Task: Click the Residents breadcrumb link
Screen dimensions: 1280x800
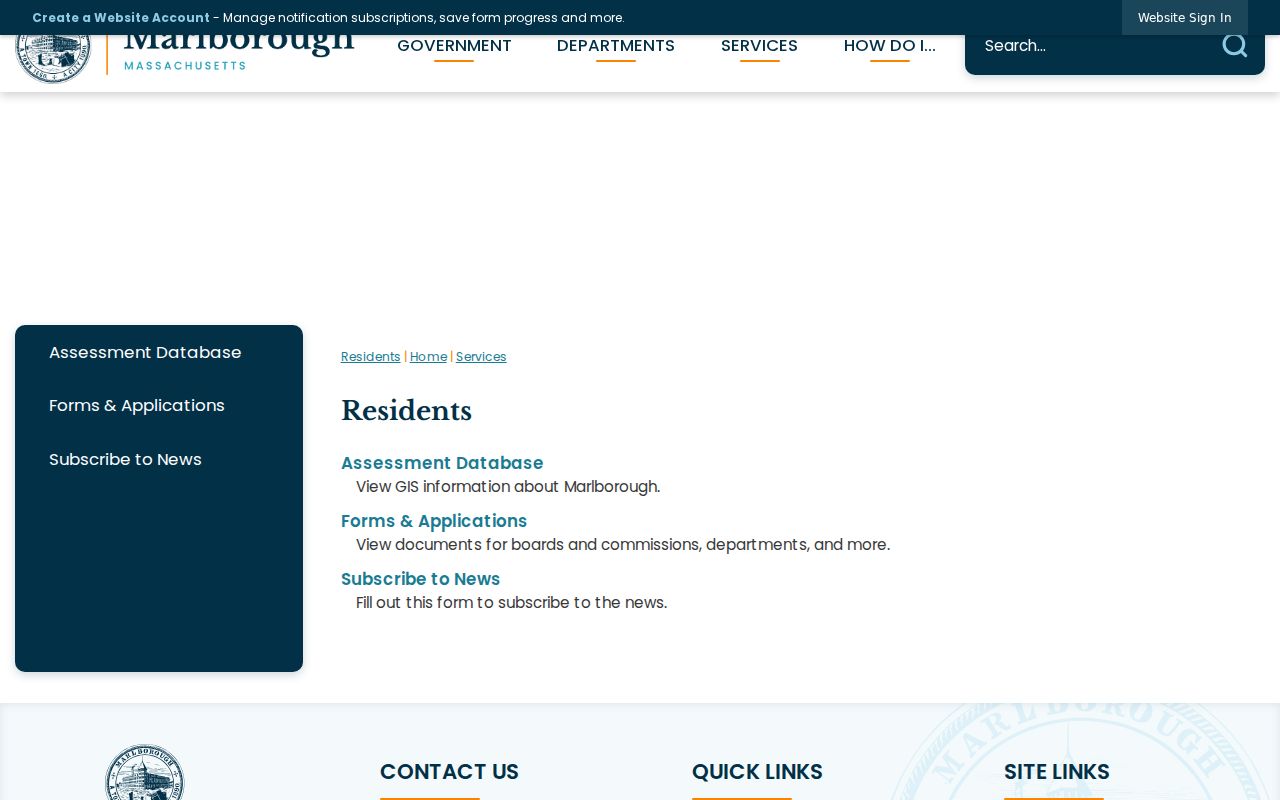Action: [371, 357]
